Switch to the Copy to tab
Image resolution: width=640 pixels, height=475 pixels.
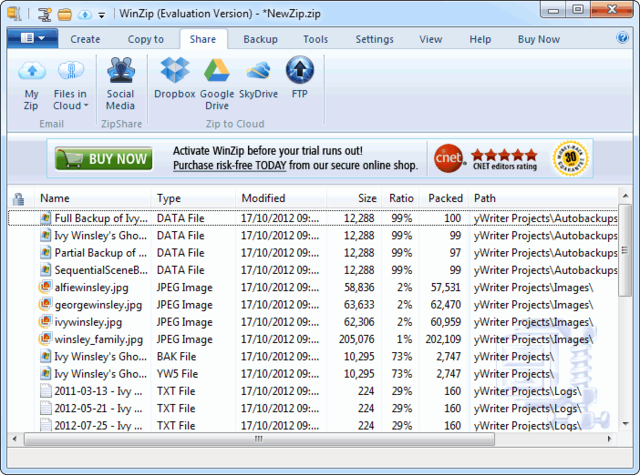[146, 39]
